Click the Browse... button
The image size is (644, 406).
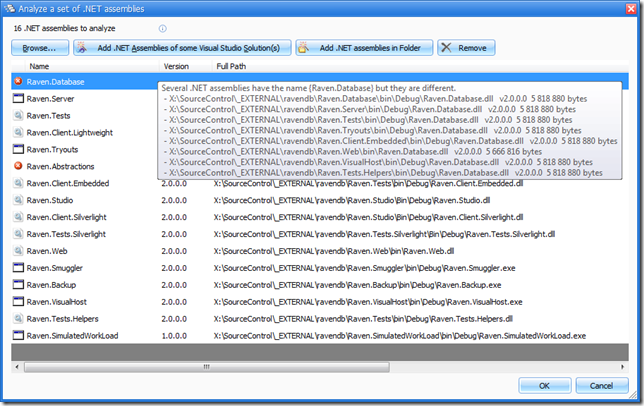(40, 48)
